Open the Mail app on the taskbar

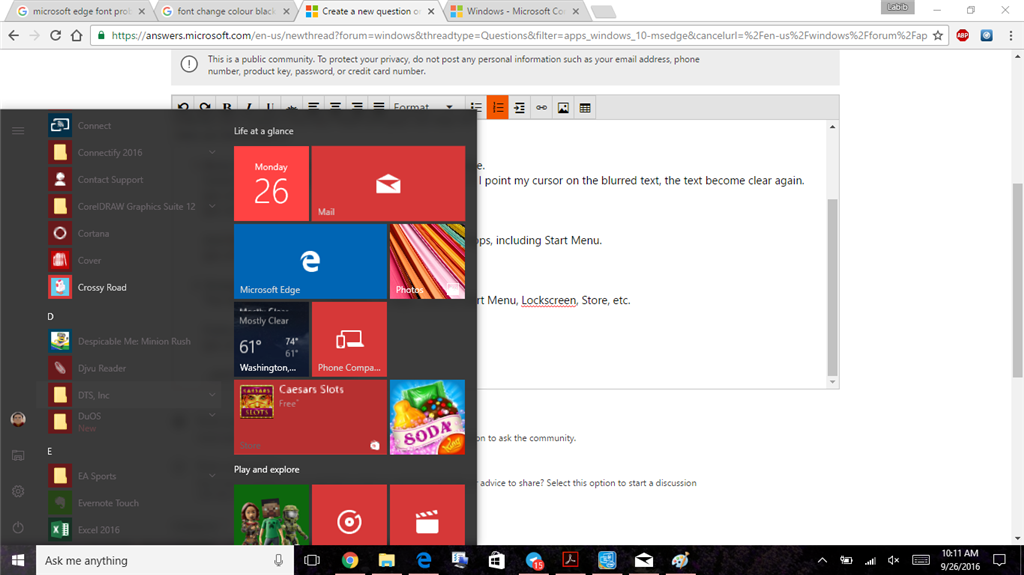[x=644, y=561]
